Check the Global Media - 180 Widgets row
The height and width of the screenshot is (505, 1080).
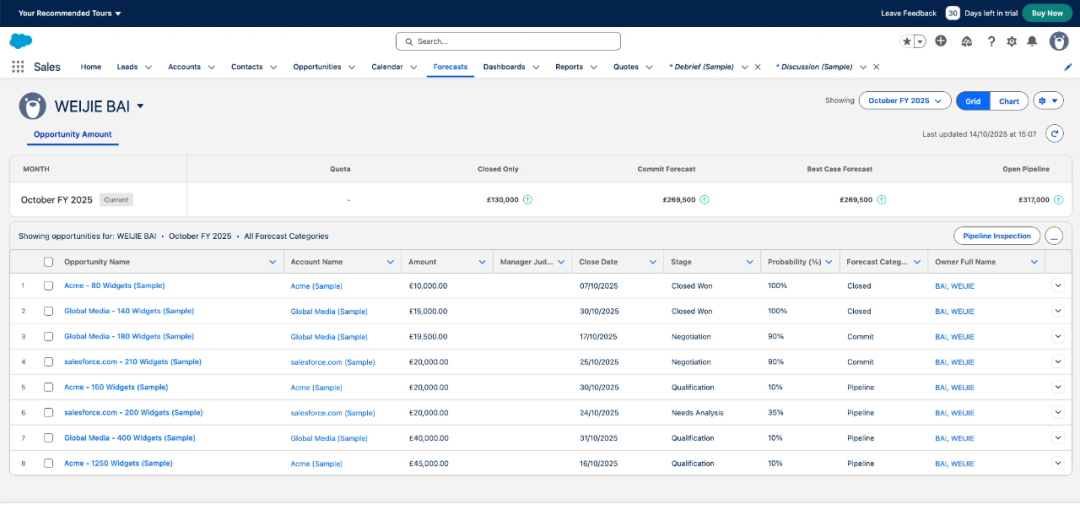click(x=48, y=336)
